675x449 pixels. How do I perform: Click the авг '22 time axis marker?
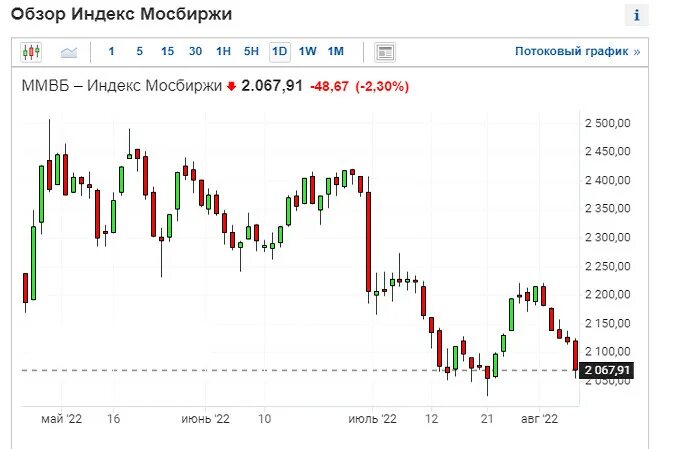tap(539, 419)
